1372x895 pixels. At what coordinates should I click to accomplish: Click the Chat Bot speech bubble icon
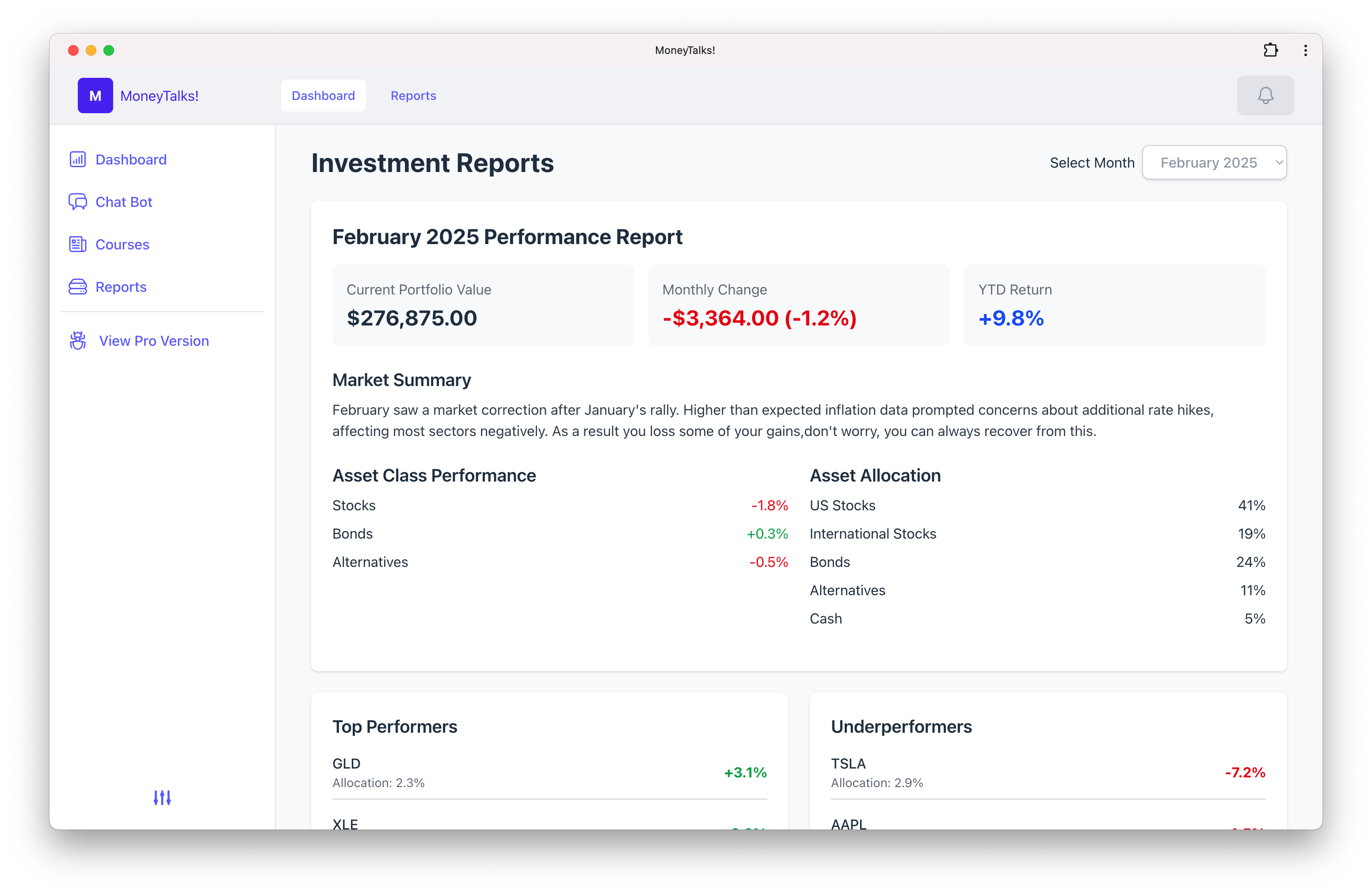(78, 202)
